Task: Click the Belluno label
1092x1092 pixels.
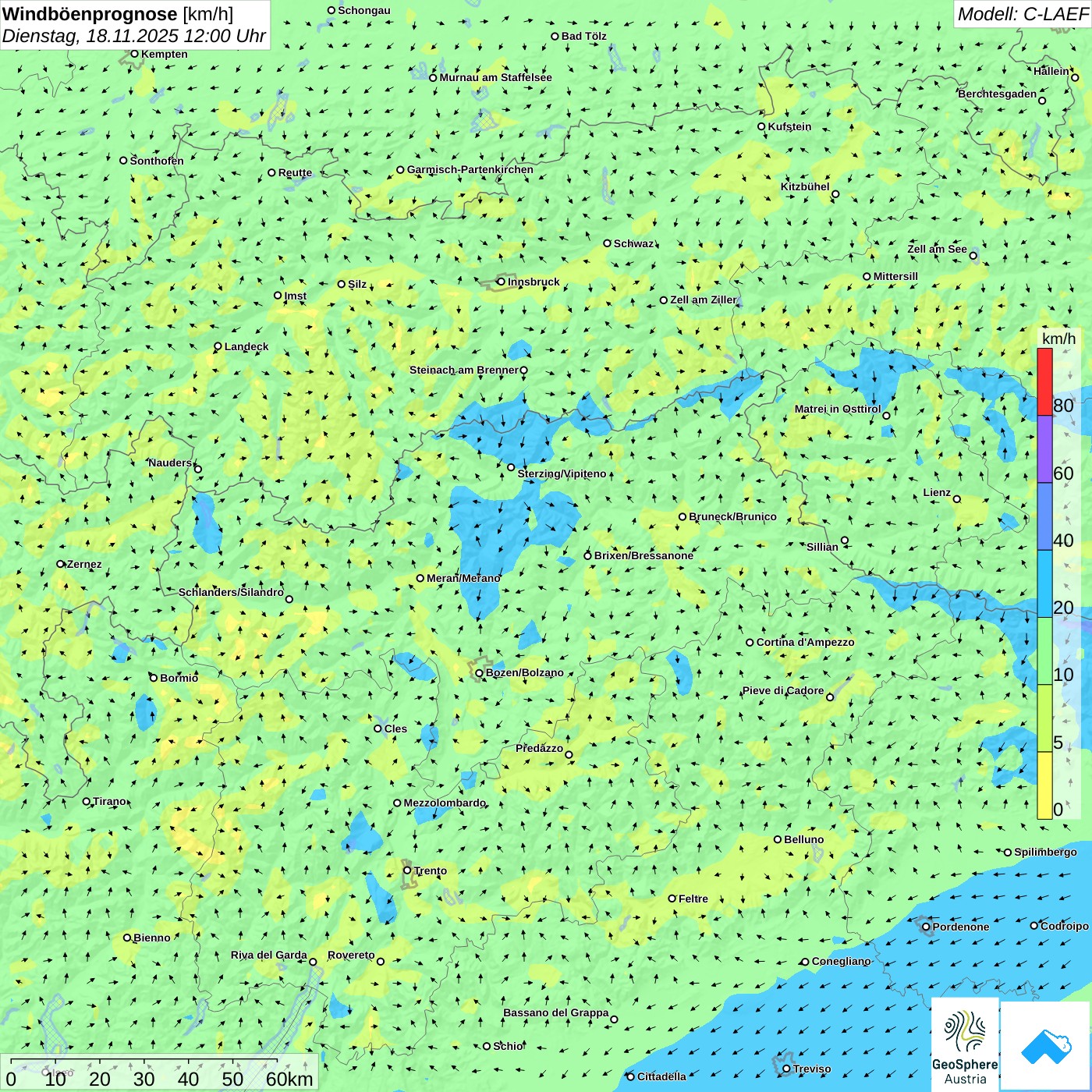Action: click(x=804, y=839)
